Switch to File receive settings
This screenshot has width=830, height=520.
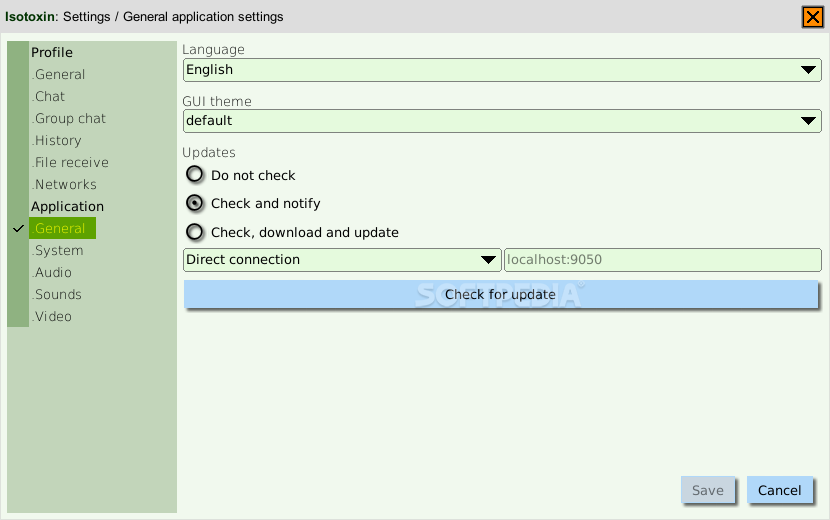click(x=70, y=163)
